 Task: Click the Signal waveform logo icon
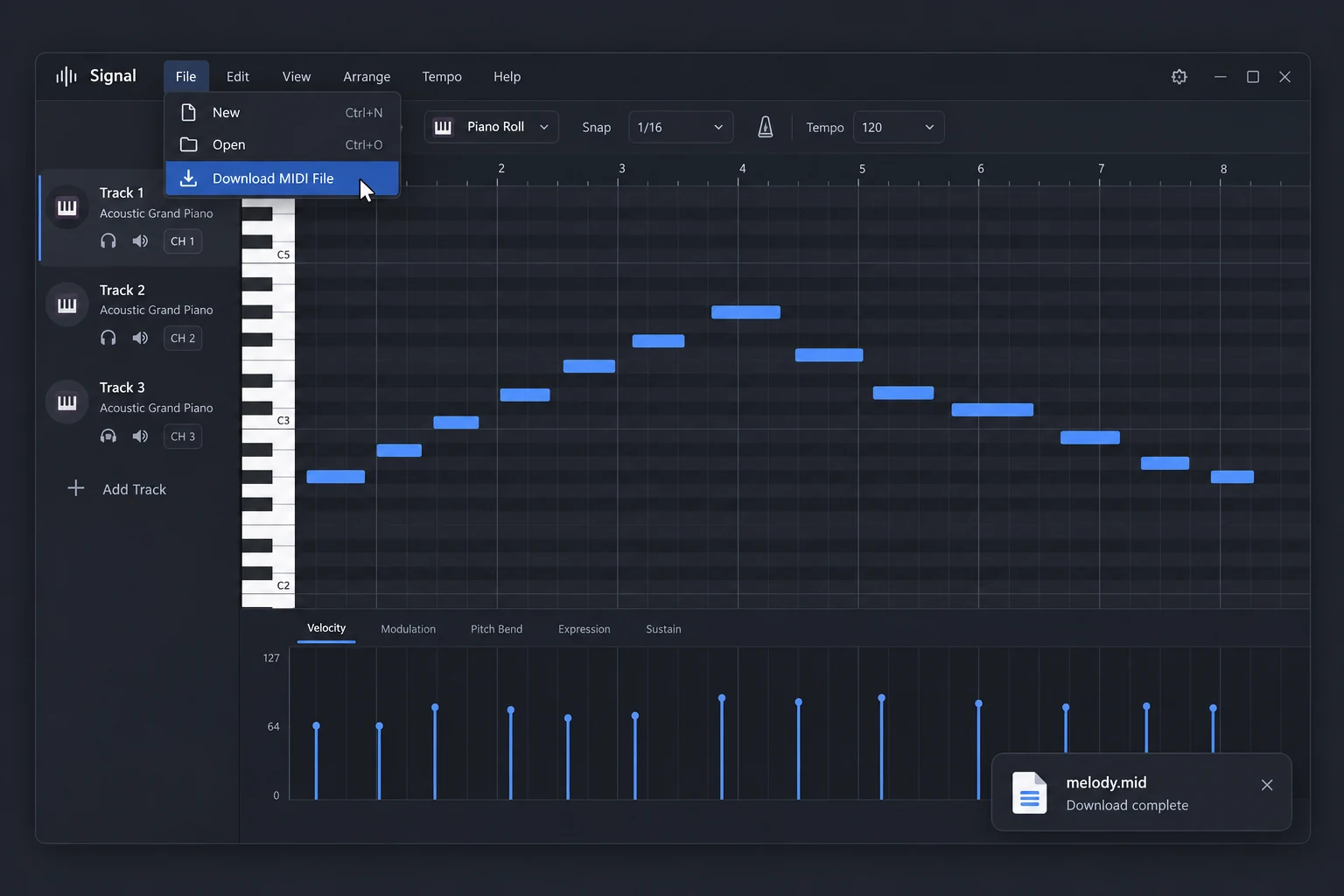pos(66,76)
